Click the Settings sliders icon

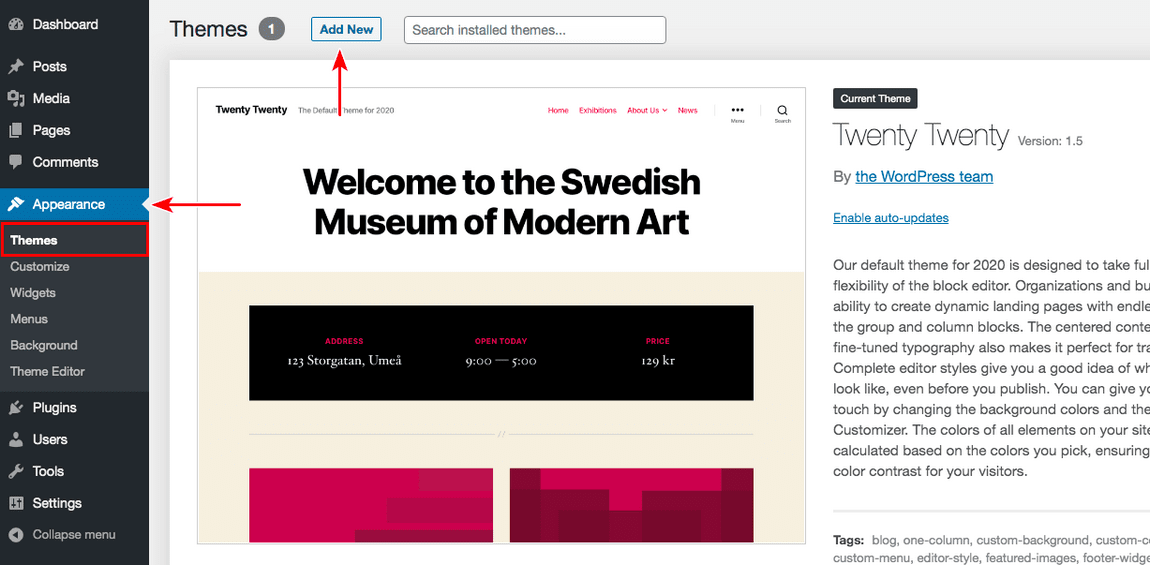pyautogui.click(x=15, y=503)
